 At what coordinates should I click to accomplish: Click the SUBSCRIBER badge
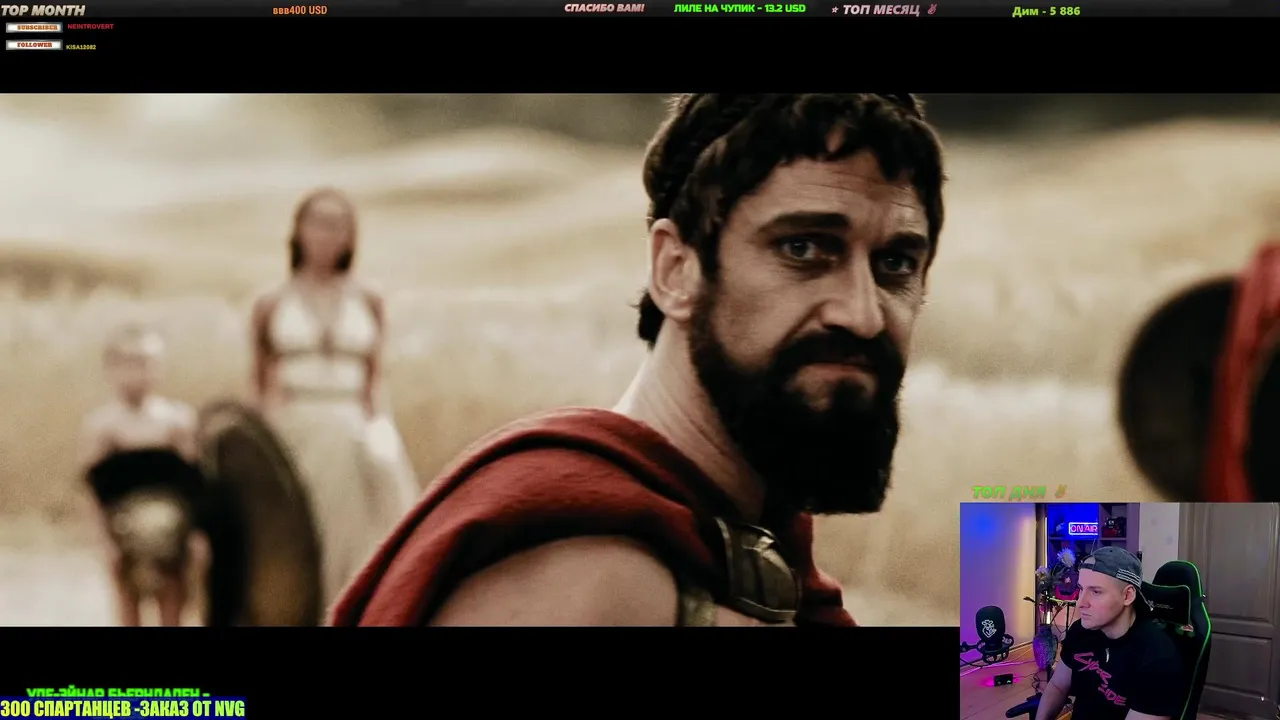tap(33, 27)
